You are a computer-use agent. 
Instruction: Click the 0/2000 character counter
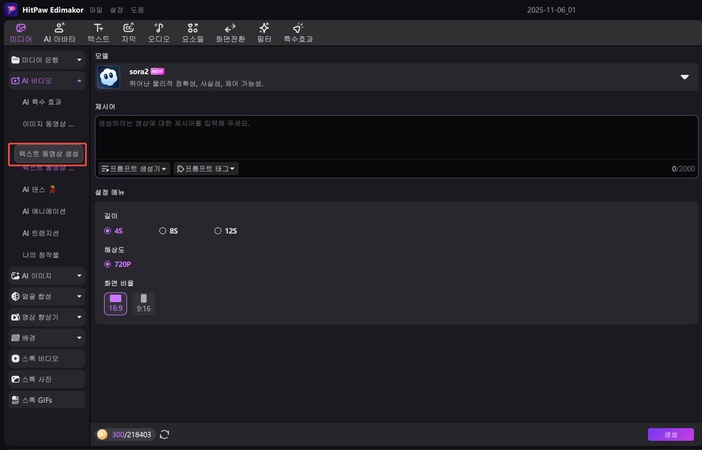(683, 169)
